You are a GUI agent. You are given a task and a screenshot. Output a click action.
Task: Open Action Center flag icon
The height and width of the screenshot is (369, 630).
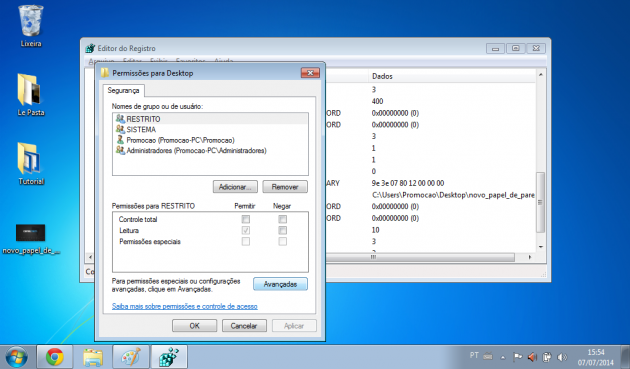pos(518,357)
